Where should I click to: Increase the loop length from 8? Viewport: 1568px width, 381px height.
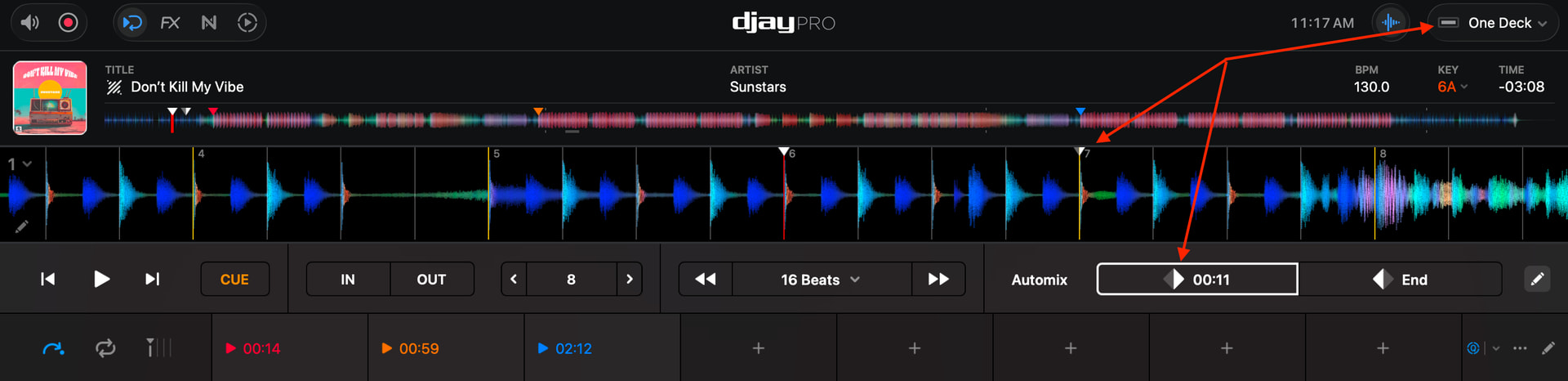629,280
